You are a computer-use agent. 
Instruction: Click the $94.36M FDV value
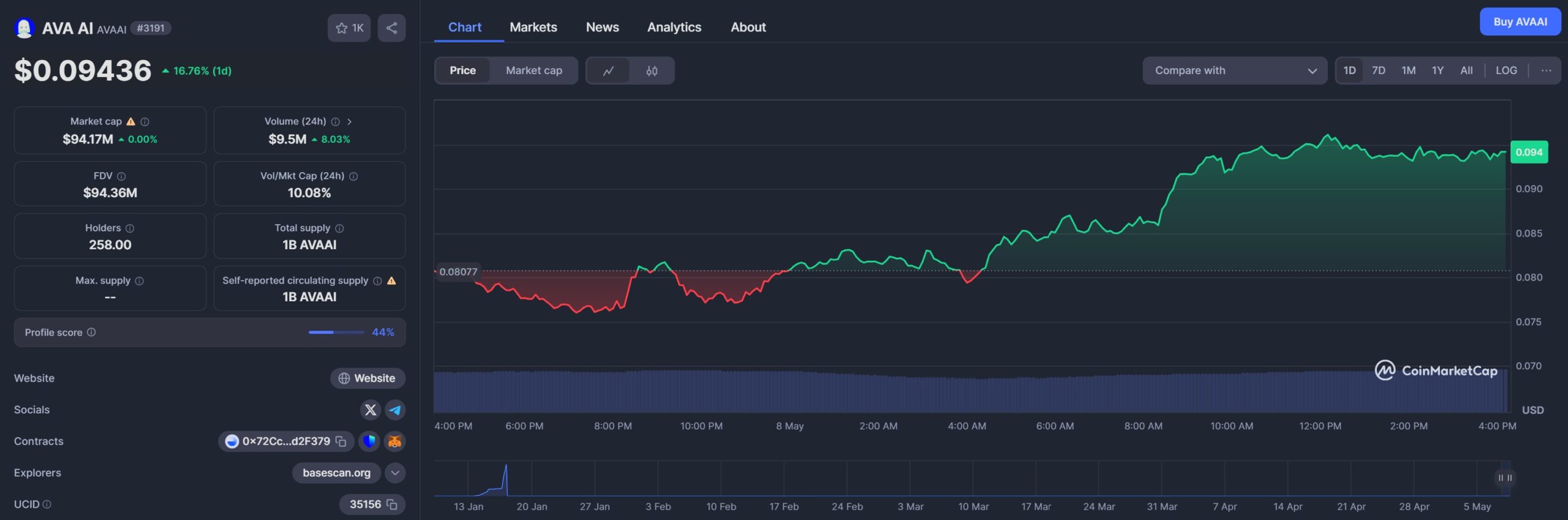[110, 193]
